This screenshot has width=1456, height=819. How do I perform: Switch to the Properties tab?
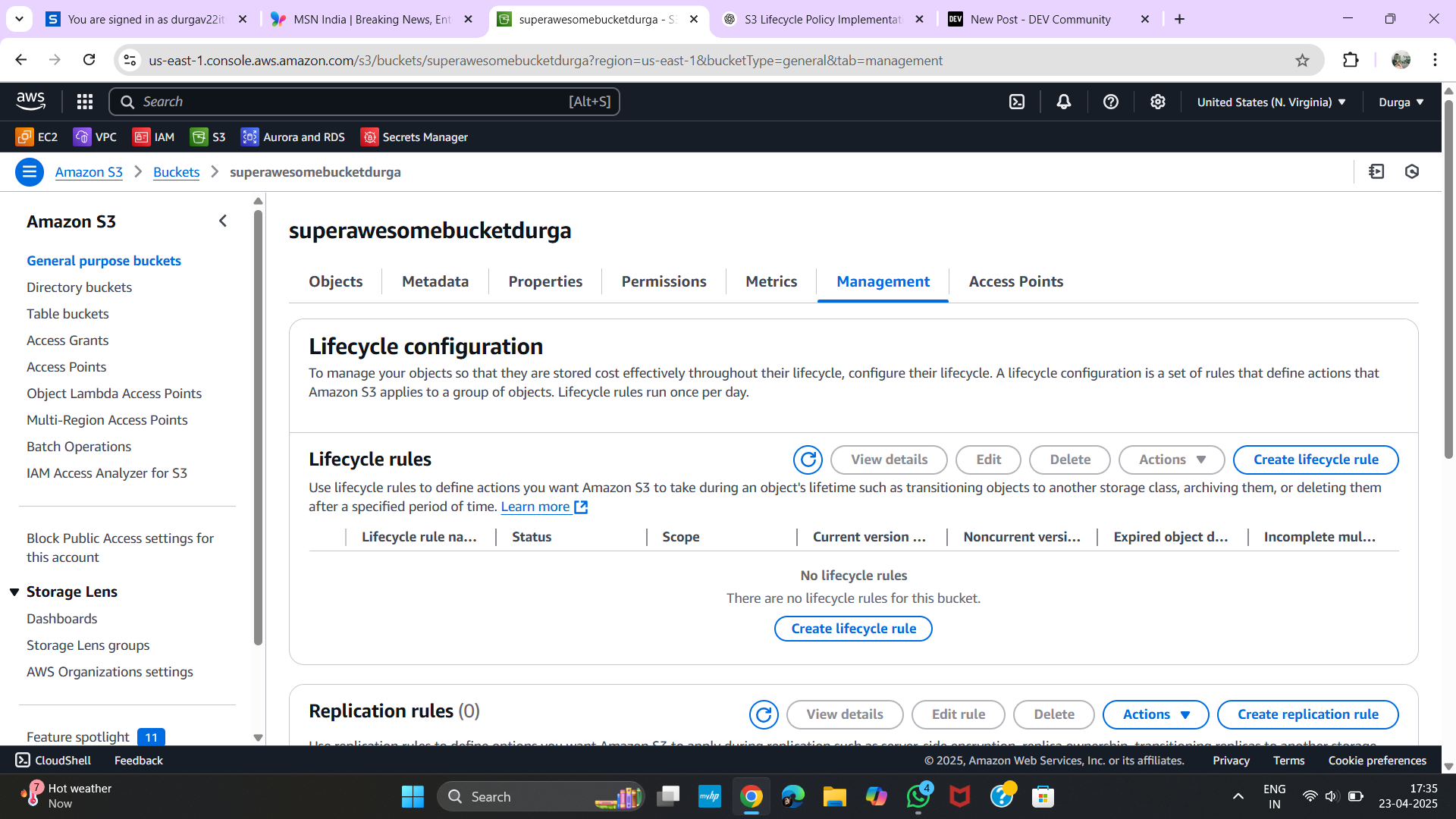(545, 281)
